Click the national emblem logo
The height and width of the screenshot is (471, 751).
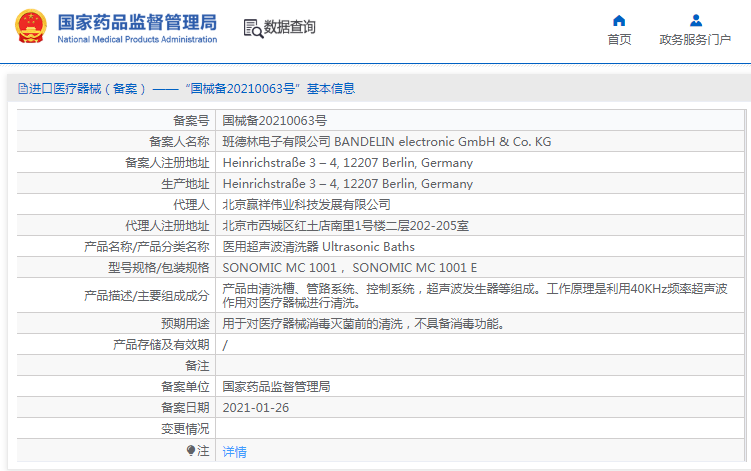click(x=31, y=26)
